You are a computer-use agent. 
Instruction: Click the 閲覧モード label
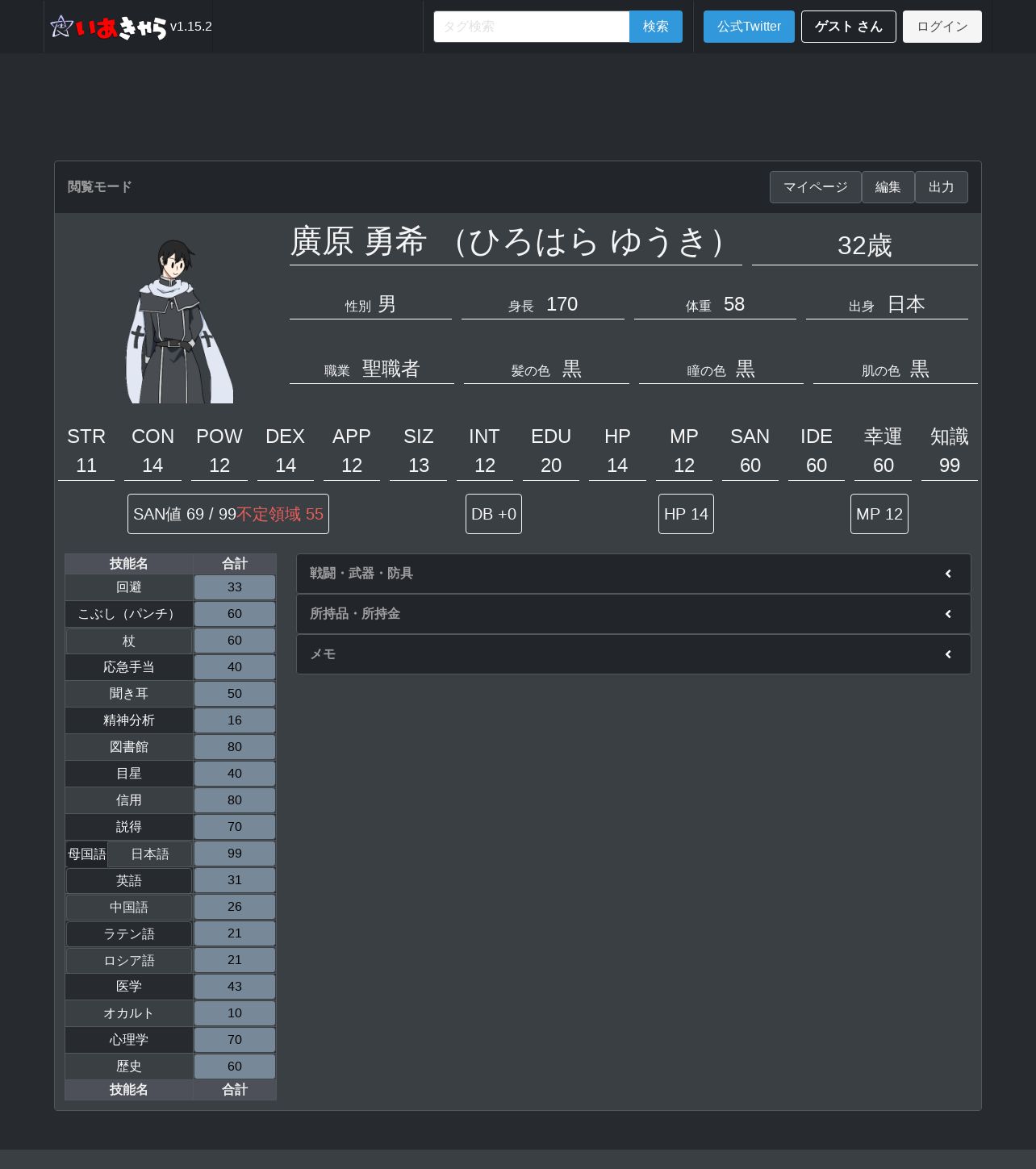tap(99, 187)
